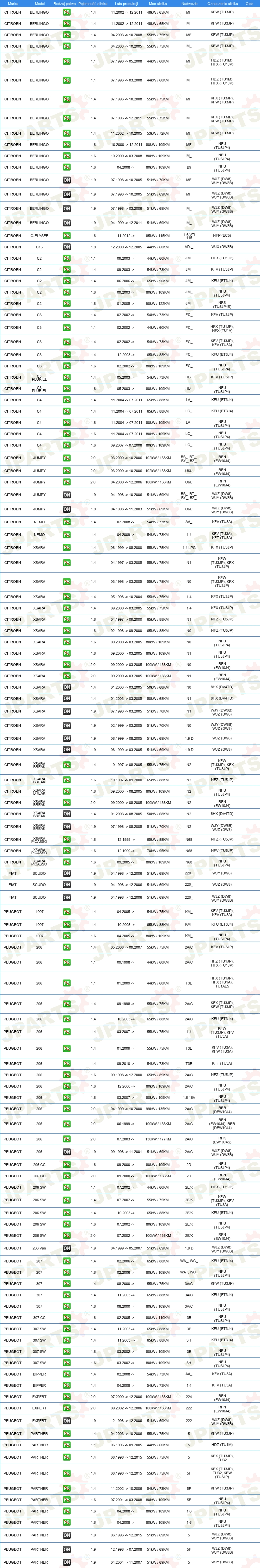Viewport: 260px width, 1568px height.
Task: Click the Opis column header
Action: click(x=249, y=3)
